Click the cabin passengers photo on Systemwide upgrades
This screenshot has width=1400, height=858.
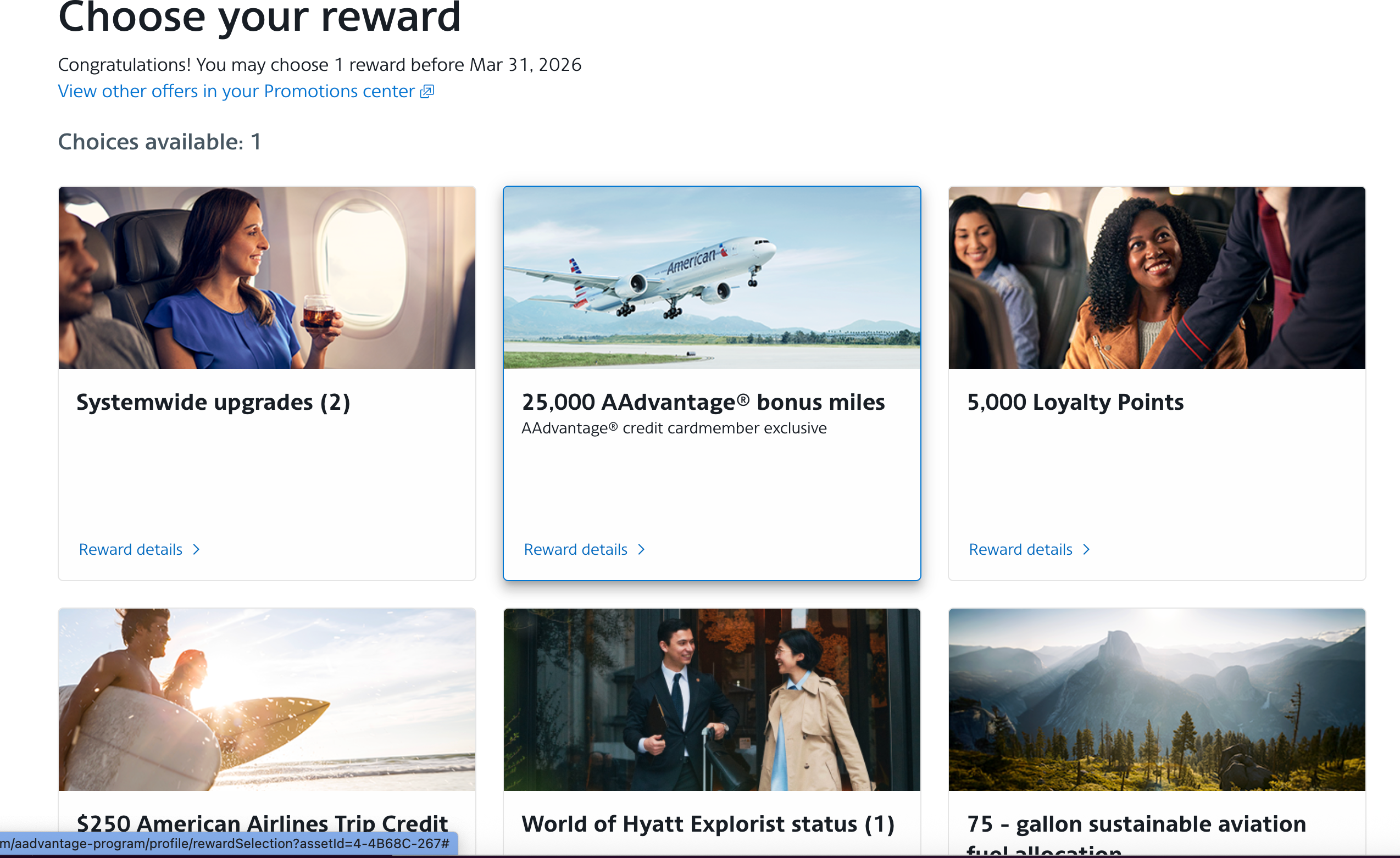point(266,278)
